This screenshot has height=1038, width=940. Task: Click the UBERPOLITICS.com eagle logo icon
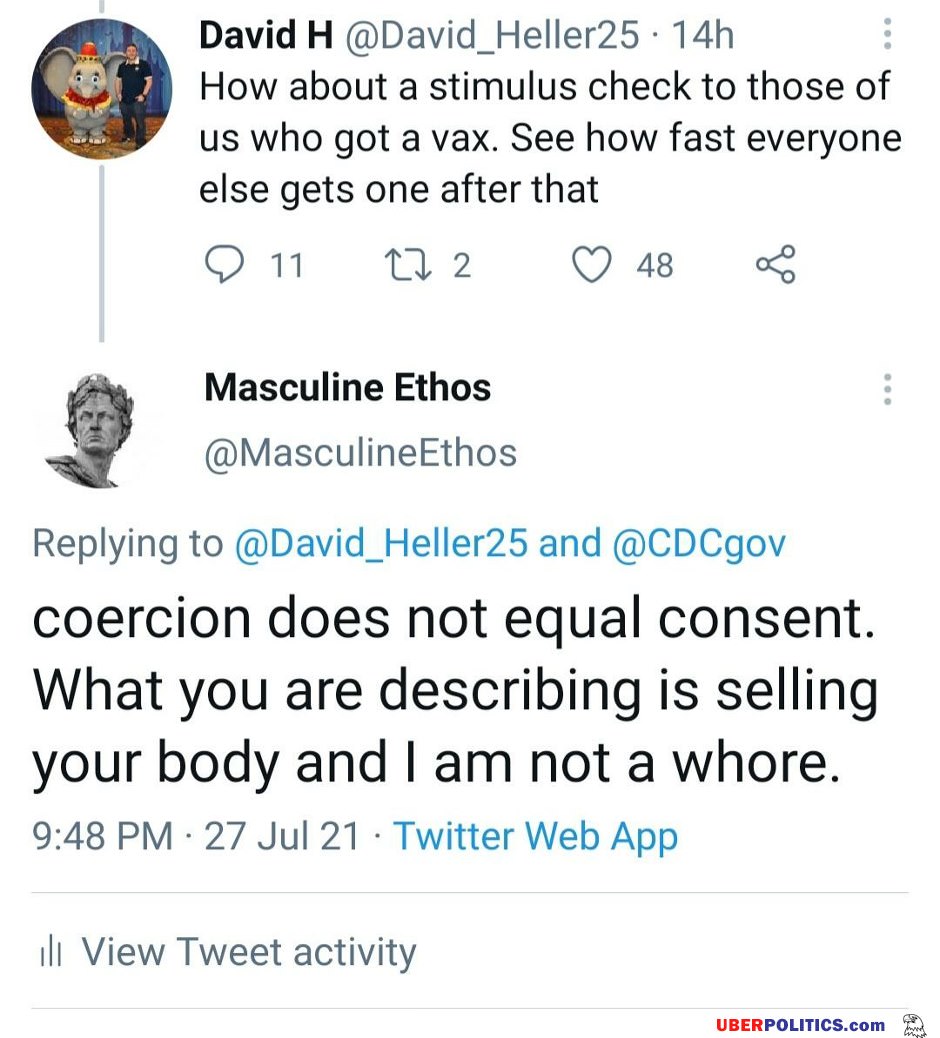click(x=914, y=1024)
